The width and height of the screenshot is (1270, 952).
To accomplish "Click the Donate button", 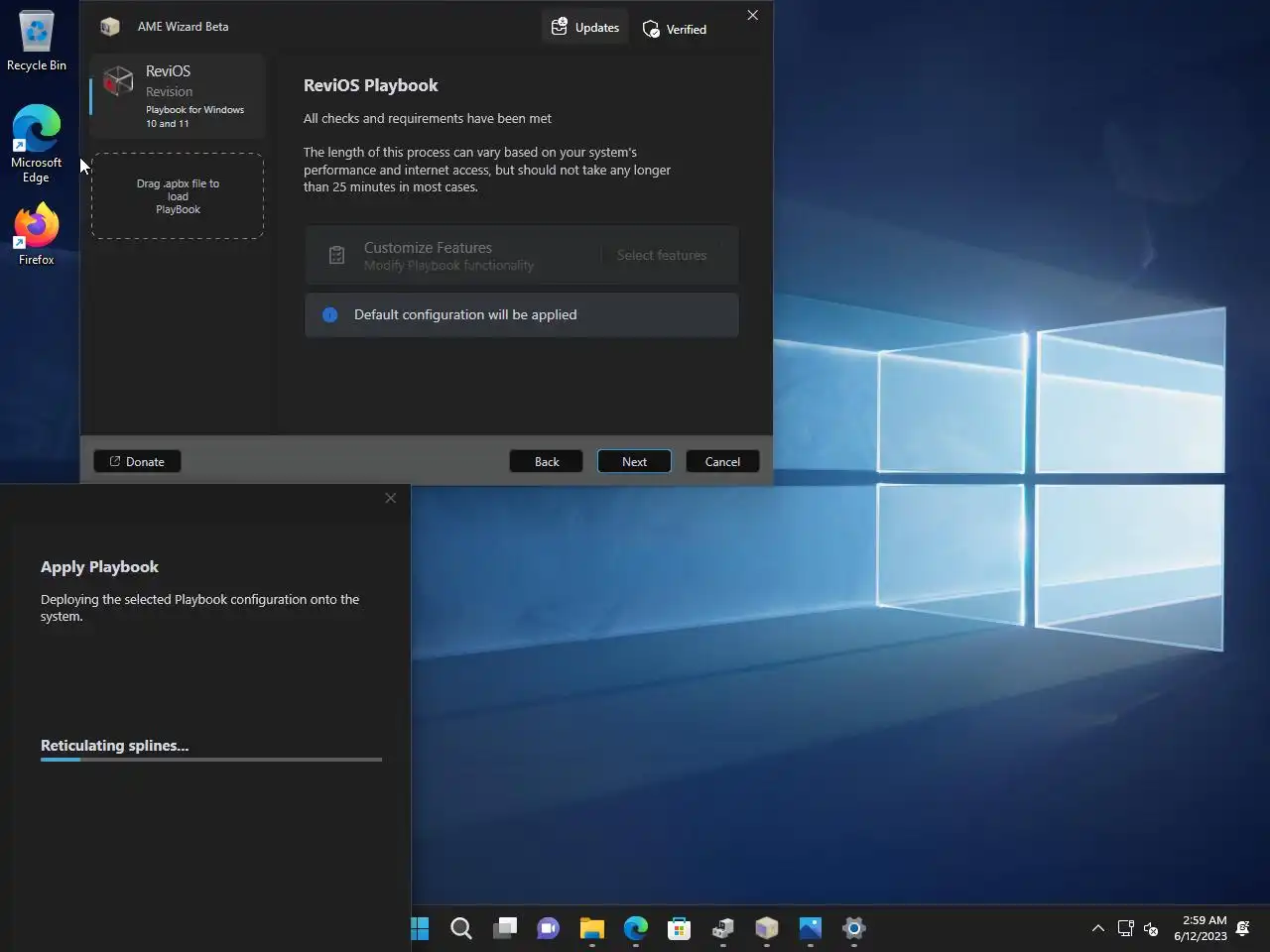I will (137, 461).
